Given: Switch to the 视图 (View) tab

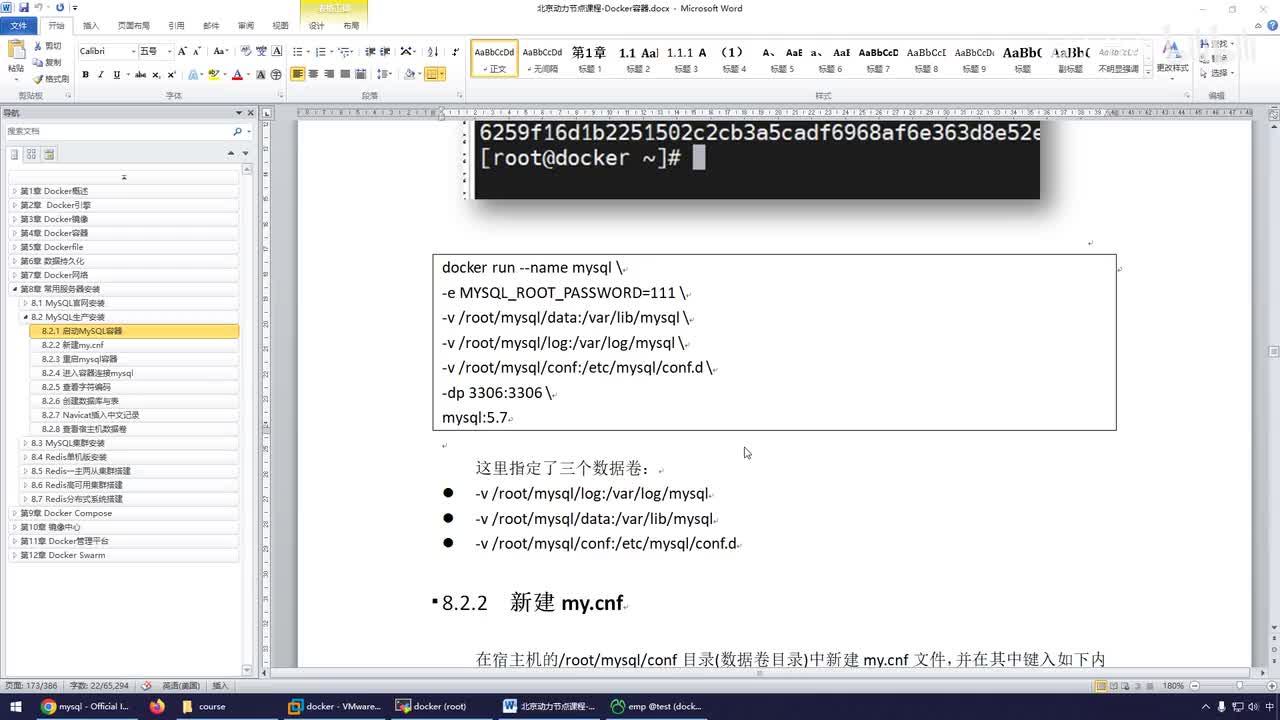Looking at the screenshot, I should pyautogui.click(x=281, y=25).
